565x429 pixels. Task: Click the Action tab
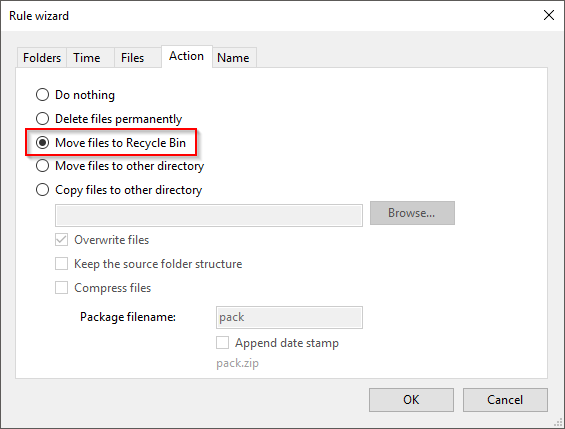[x=186, y=56]
